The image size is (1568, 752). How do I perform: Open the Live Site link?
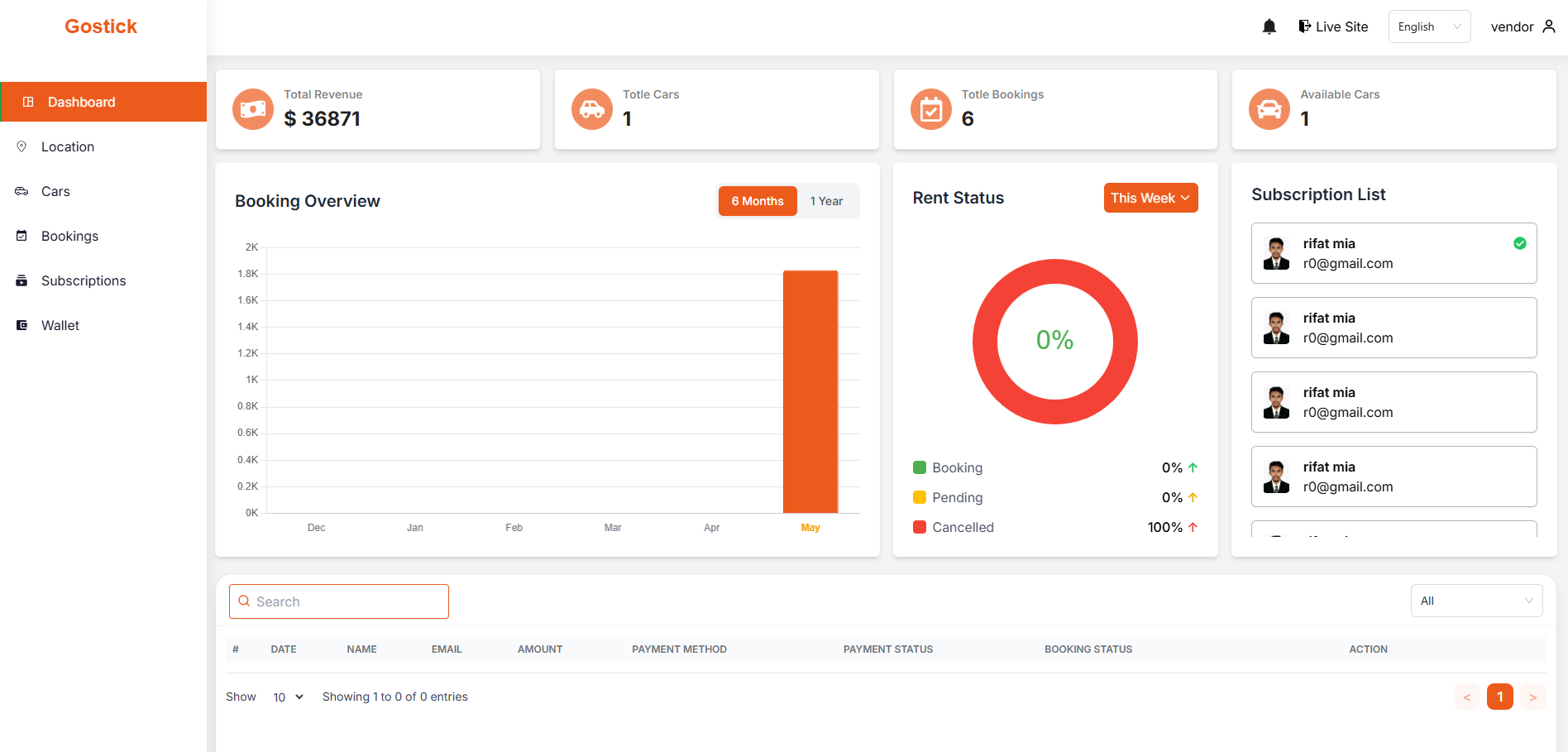pyautogui.click(x=1333, y=26)
